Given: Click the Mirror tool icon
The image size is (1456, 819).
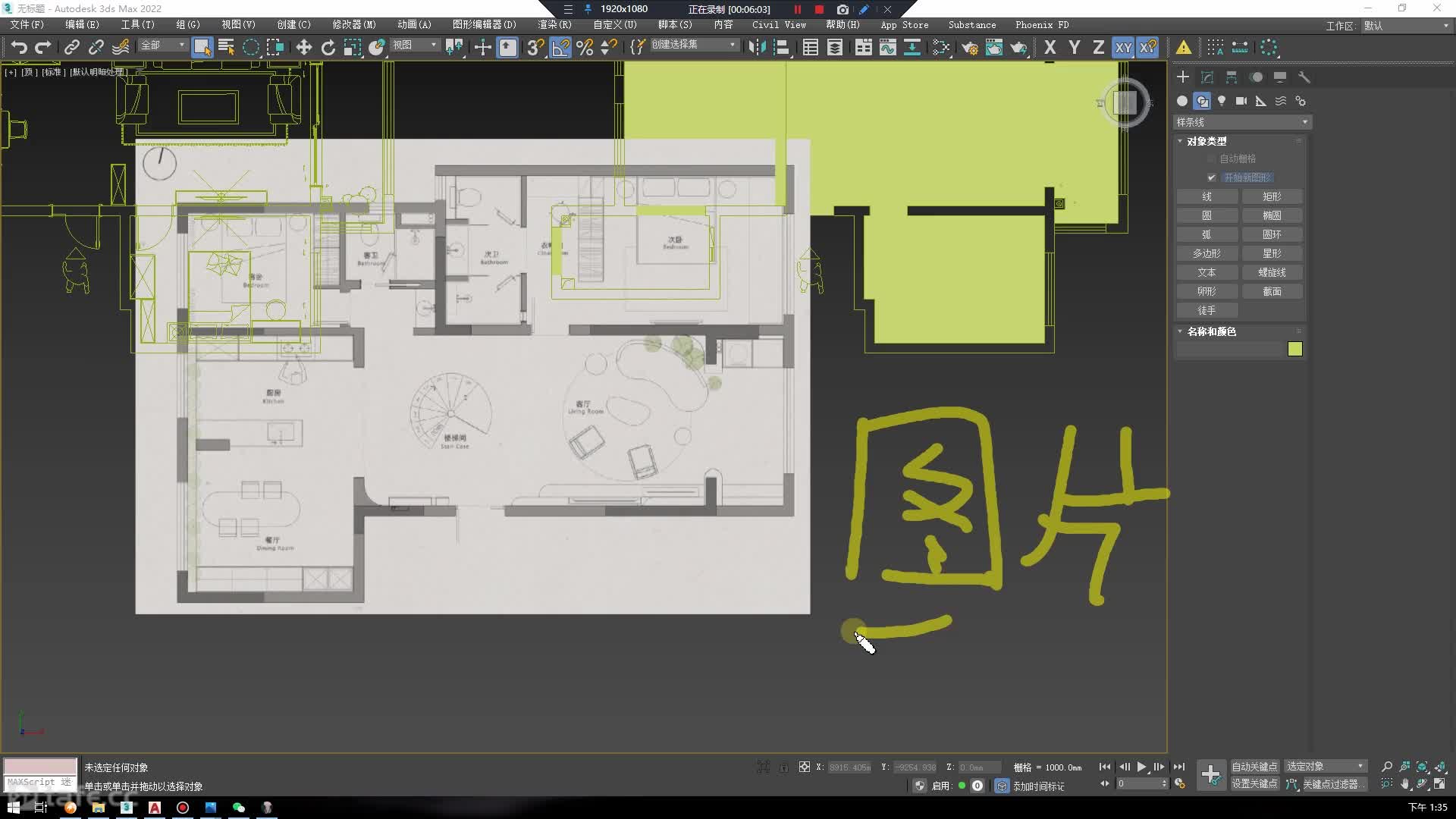Looking at the screenshot, I should point(757,47).
